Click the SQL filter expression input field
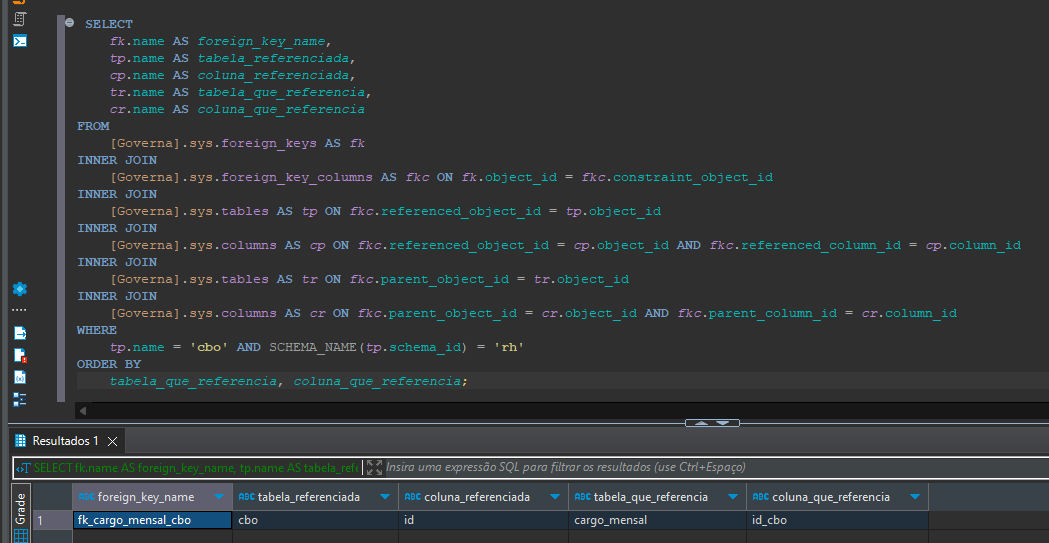This screenshot has height=543, width=1049. (716, 467)
